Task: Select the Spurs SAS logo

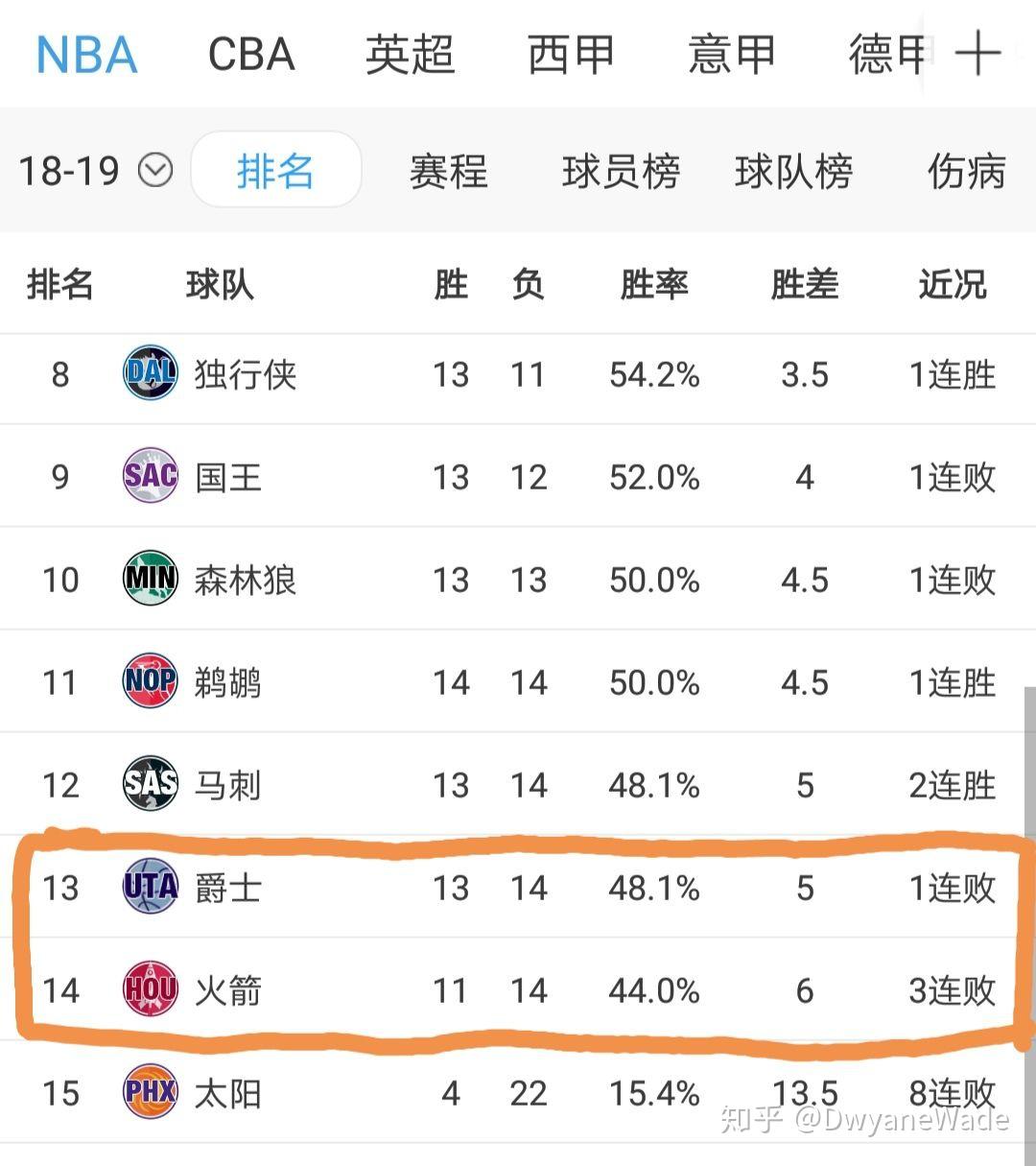Action: coord(149,782)
